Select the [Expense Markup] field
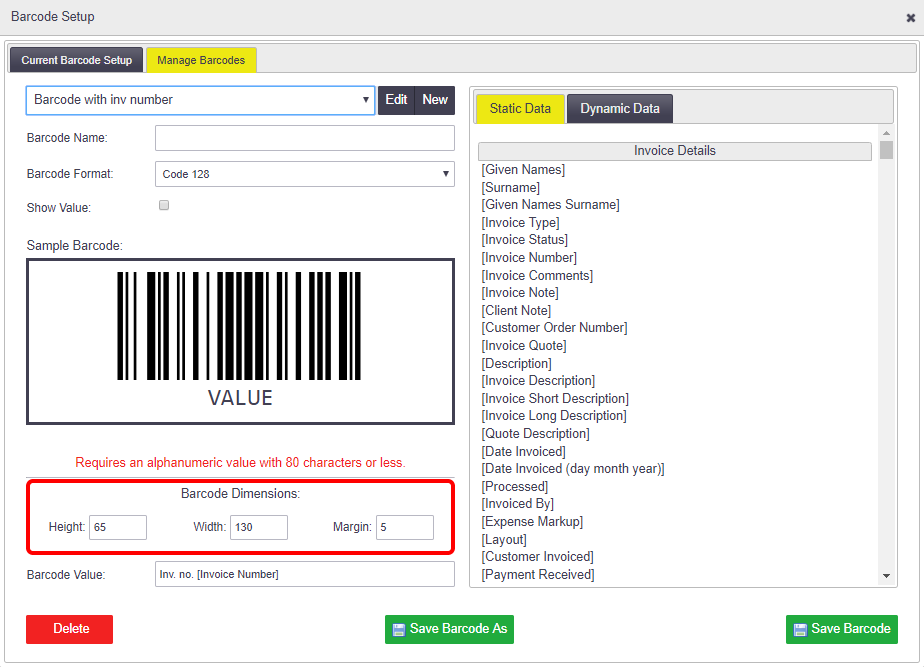The image size is (924, 667). tap(532, 522)
